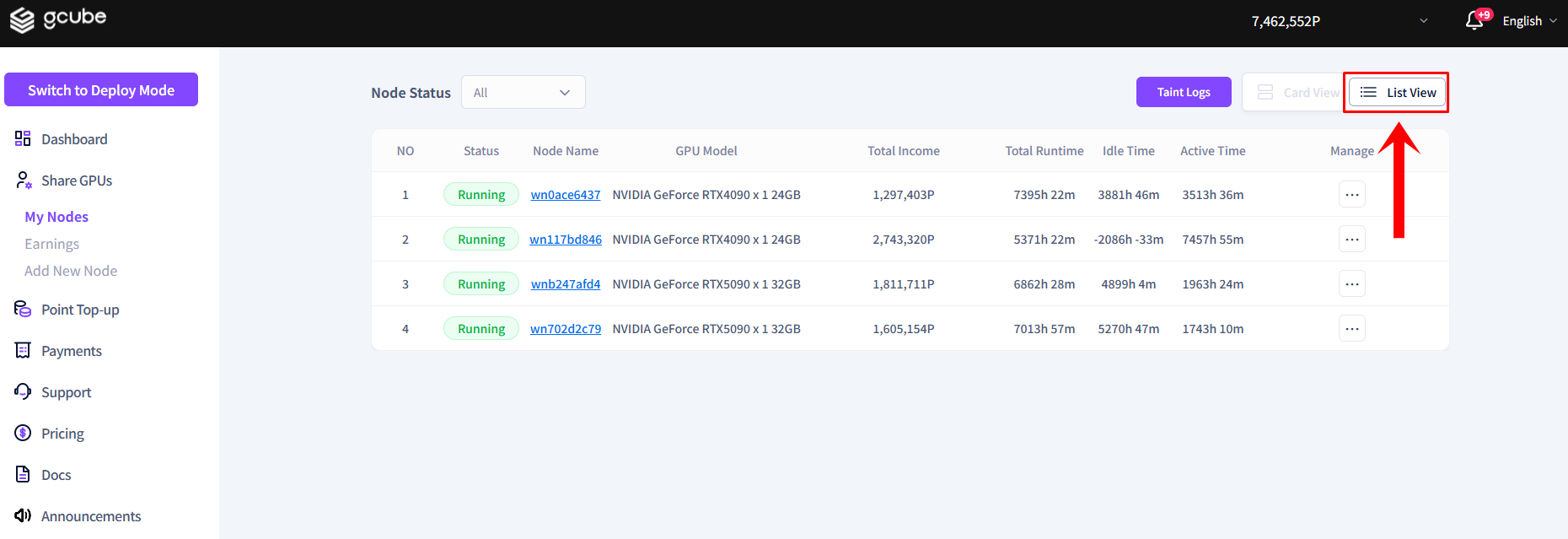
Task: Open Announcements page
Action: 91,516
